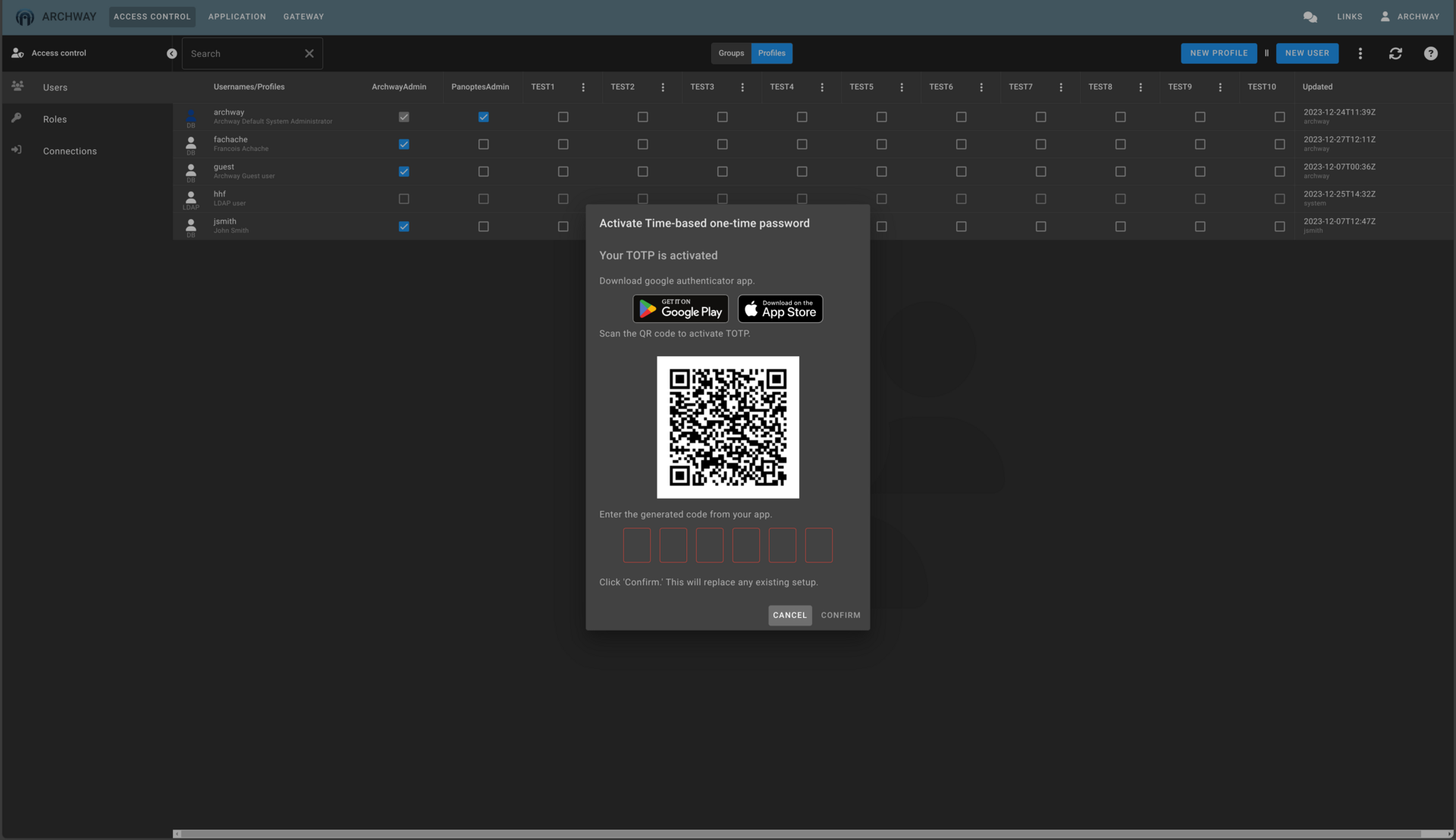This screenshot has width=1456, height=840.
Task: Open Roles in the sidebar
Action: pos(86,119)
